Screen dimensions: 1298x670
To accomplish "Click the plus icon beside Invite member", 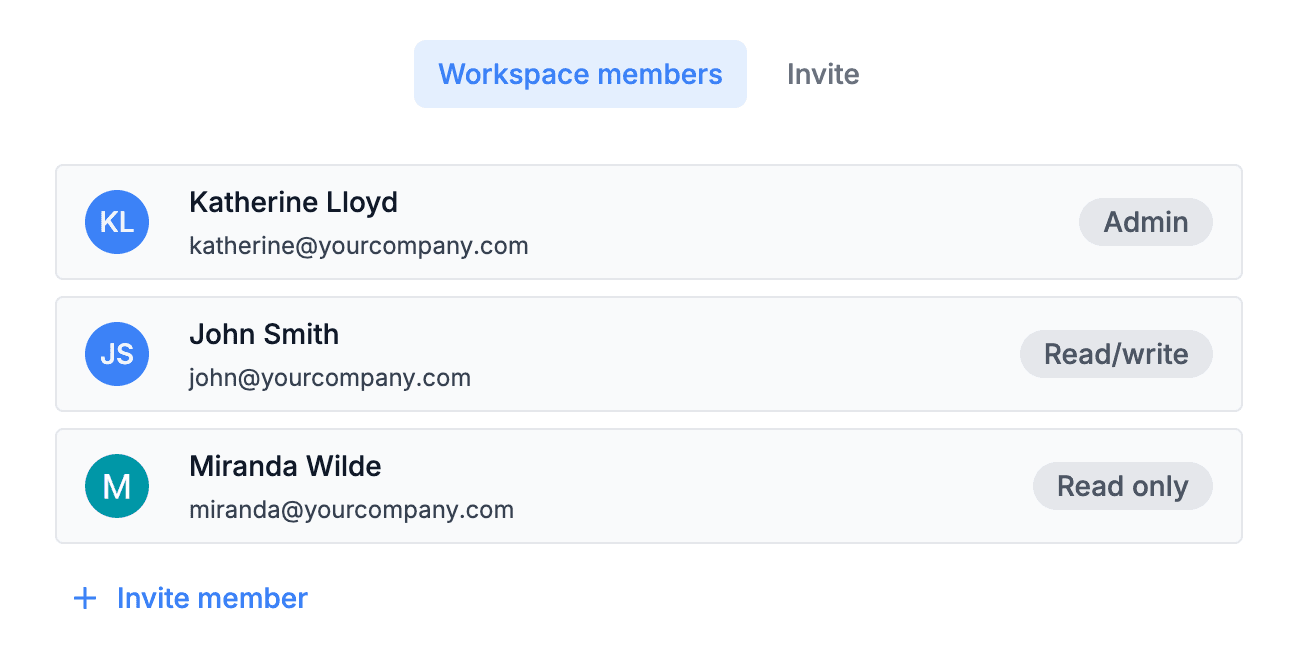I will [x=86, y=598].
